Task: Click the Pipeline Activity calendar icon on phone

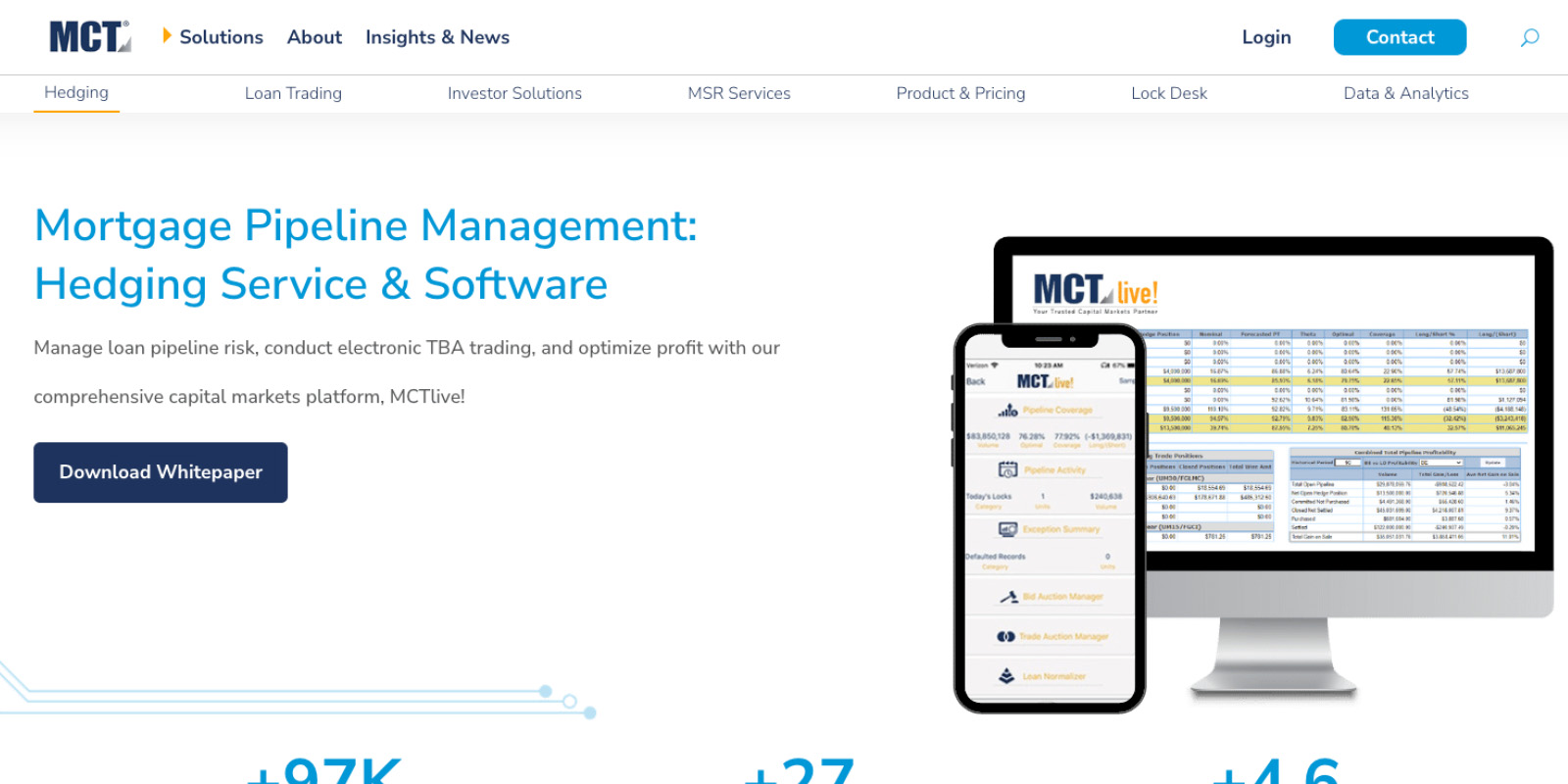Action: [1007, 469]
